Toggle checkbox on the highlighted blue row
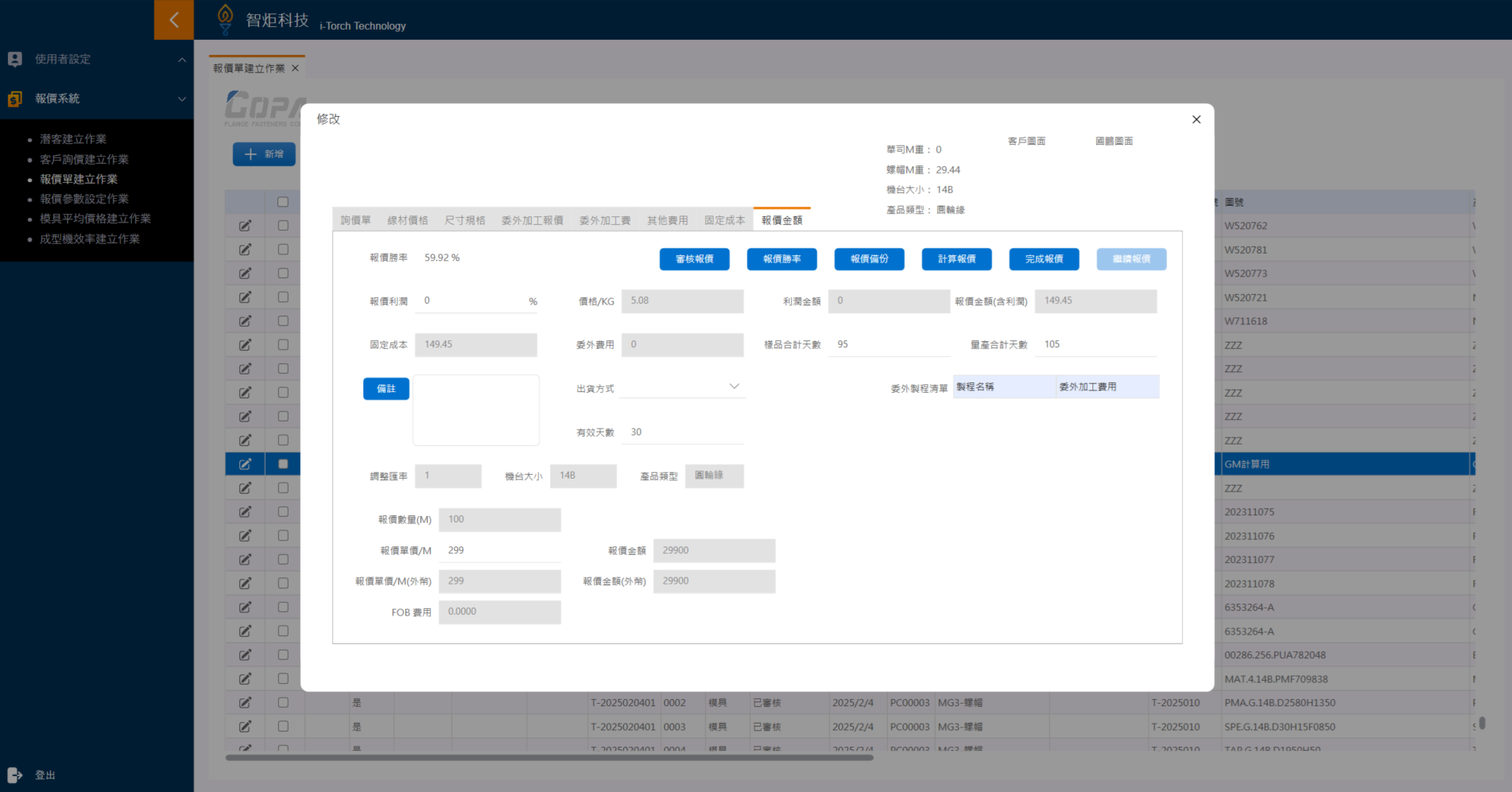 [x=282, y=464]
